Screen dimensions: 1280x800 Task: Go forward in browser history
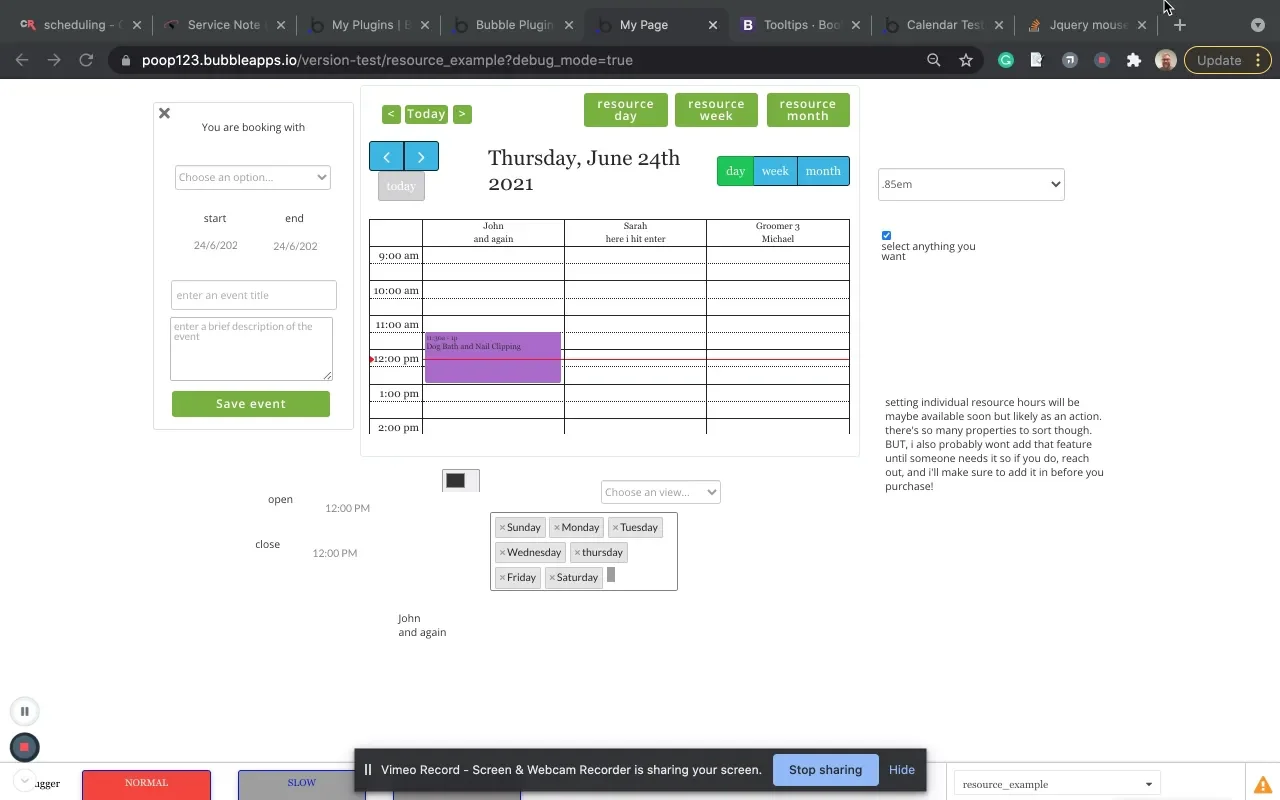click(x=54, y=60)
